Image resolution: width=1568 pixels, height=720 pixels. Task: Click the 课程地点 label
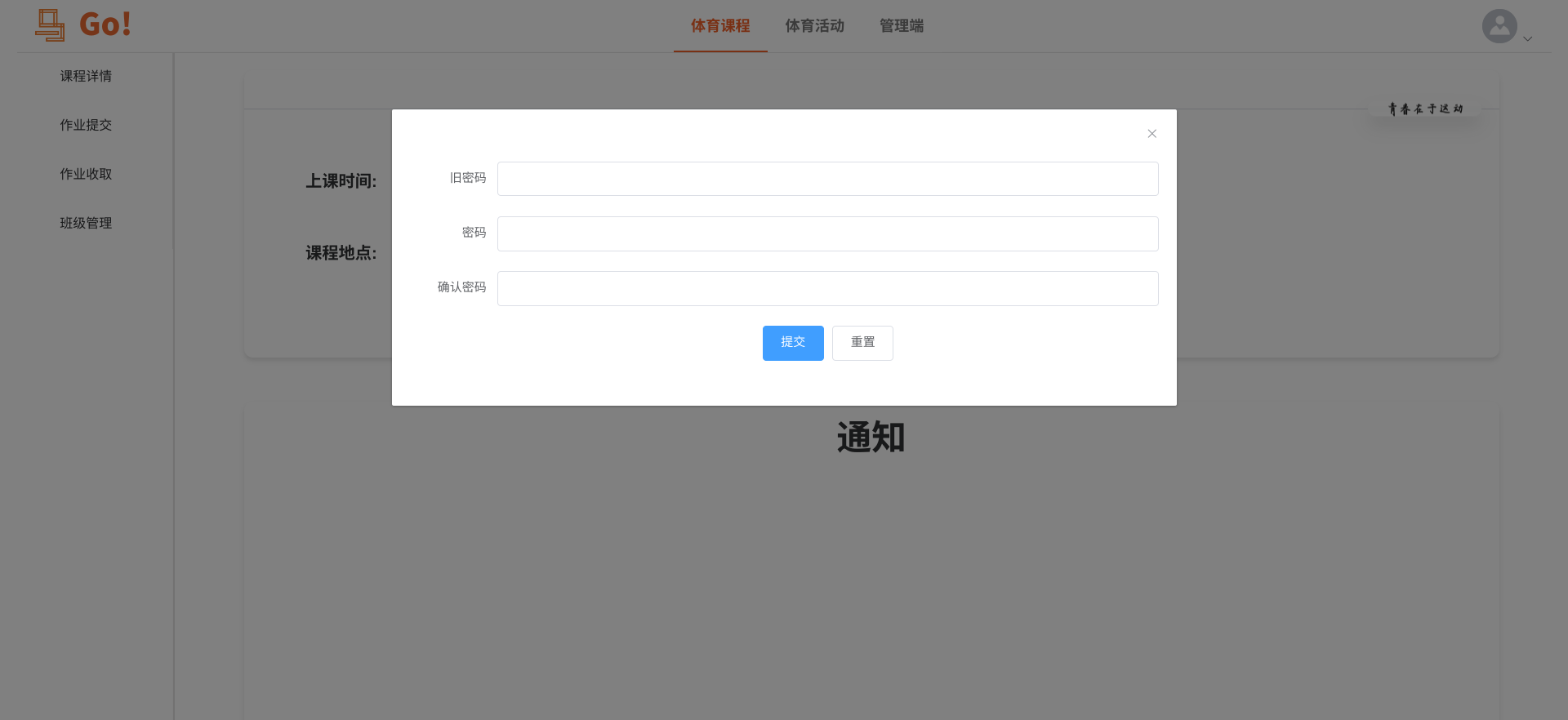pyautogui.click(x=341, y=253)
